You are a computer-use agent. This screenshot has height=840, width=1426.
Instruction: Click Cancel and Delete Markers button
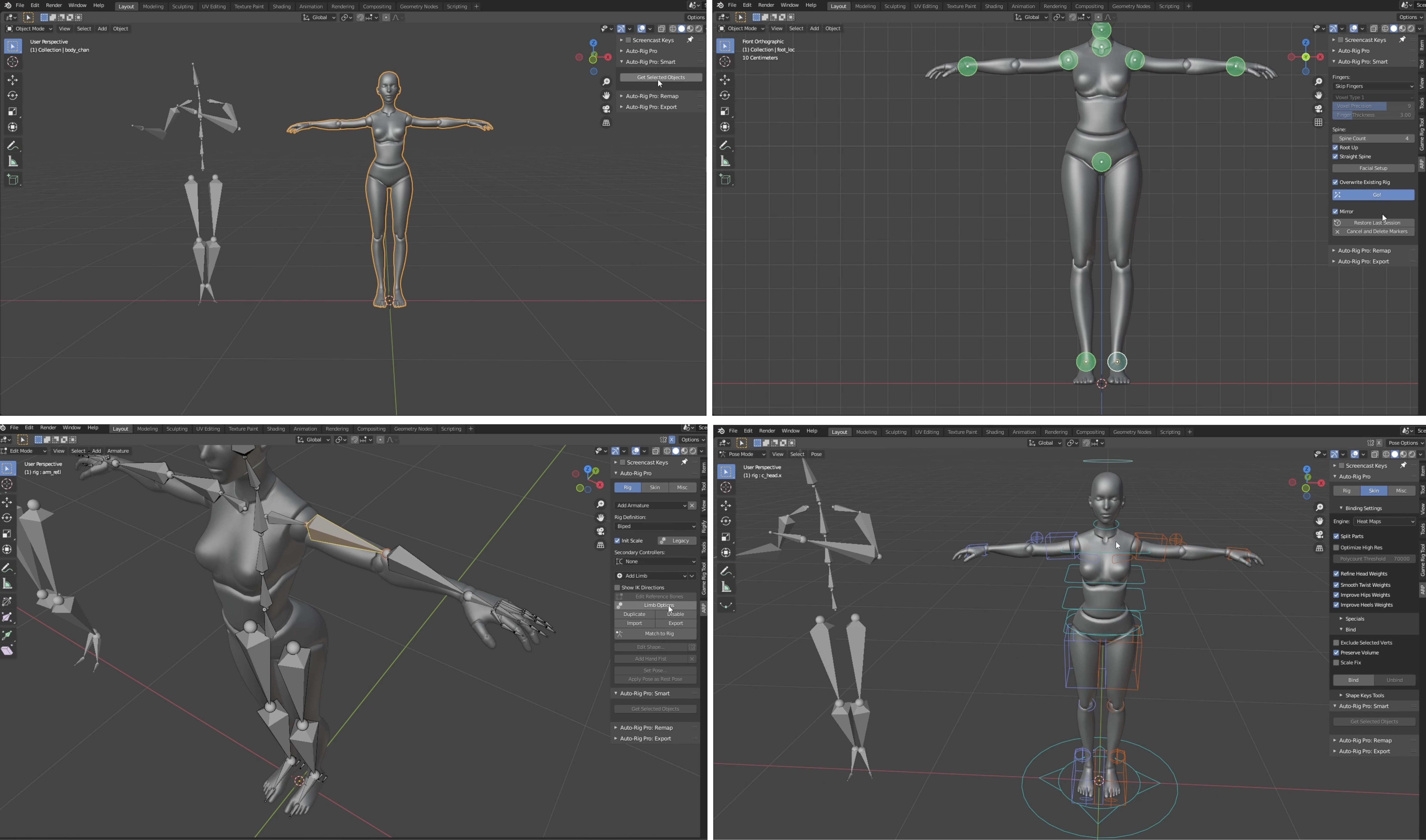(1373, 231)
